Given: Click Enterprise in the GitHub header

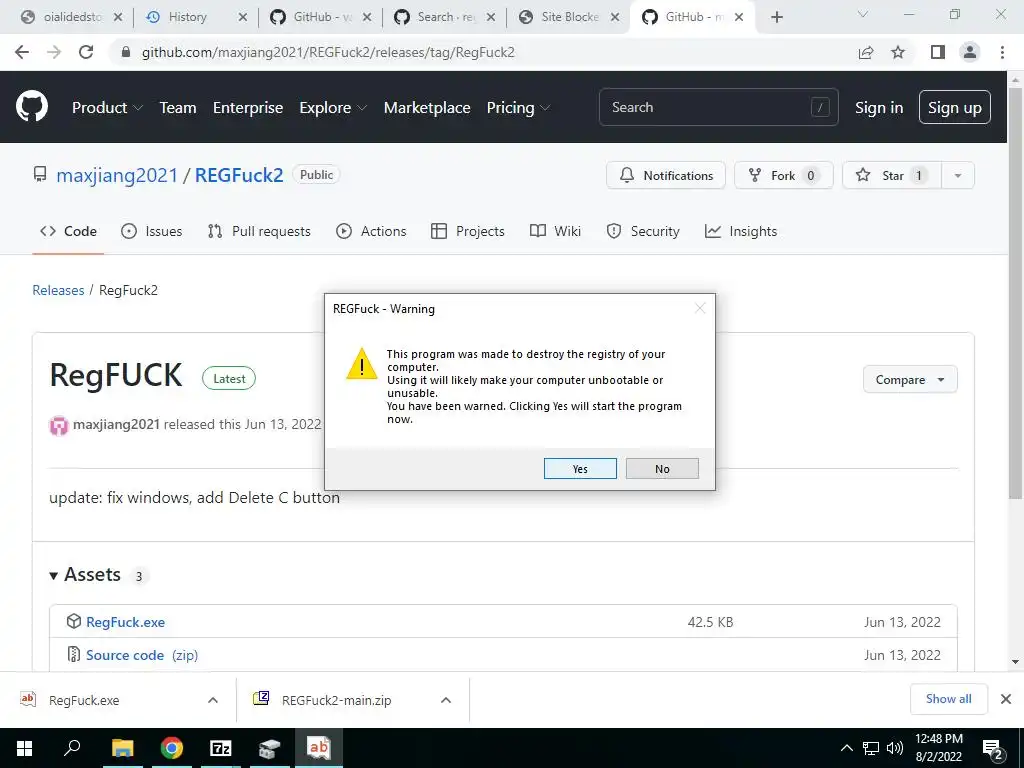Looking at the screenshot, I should (248, 108).
